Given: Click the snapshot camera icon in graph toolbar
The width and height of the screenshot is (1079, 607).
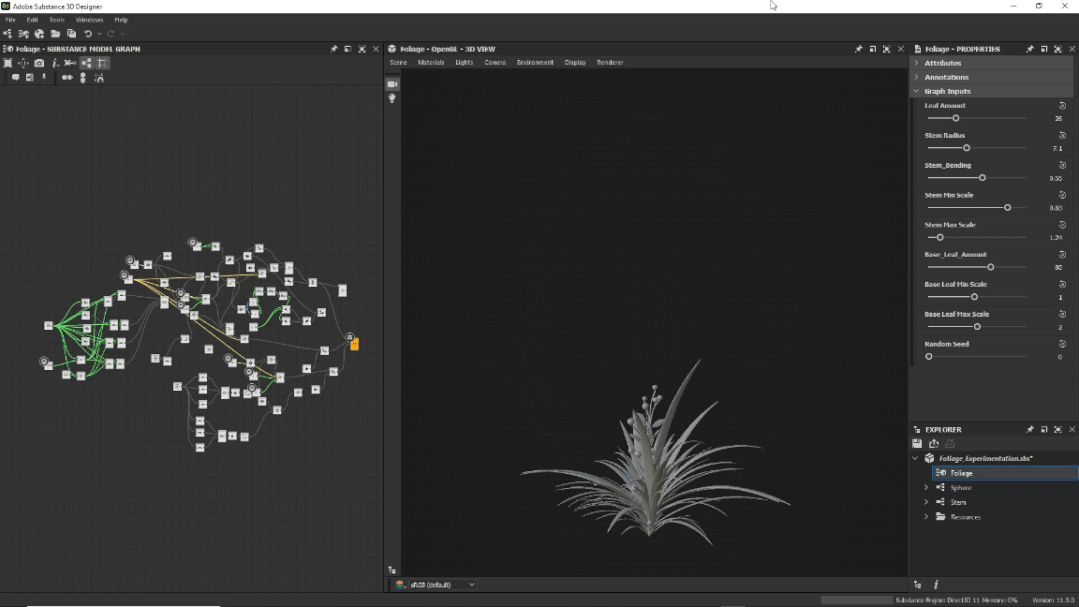Looking at the screenshot, I should 39,63.
